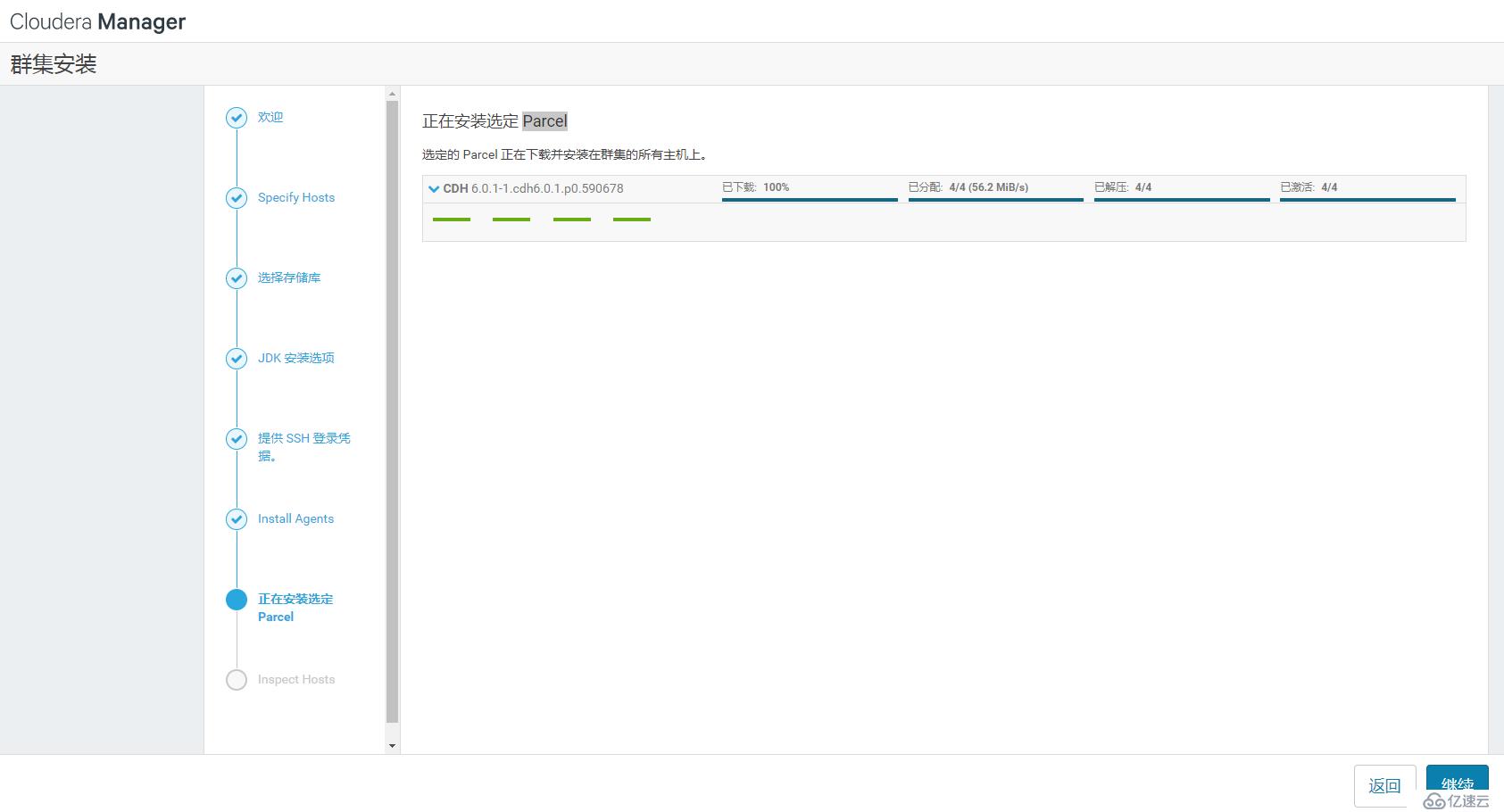Screen dimensions: 1504x812
Task: Click the 已下载 100% progress bar
Action: [810, 200]
